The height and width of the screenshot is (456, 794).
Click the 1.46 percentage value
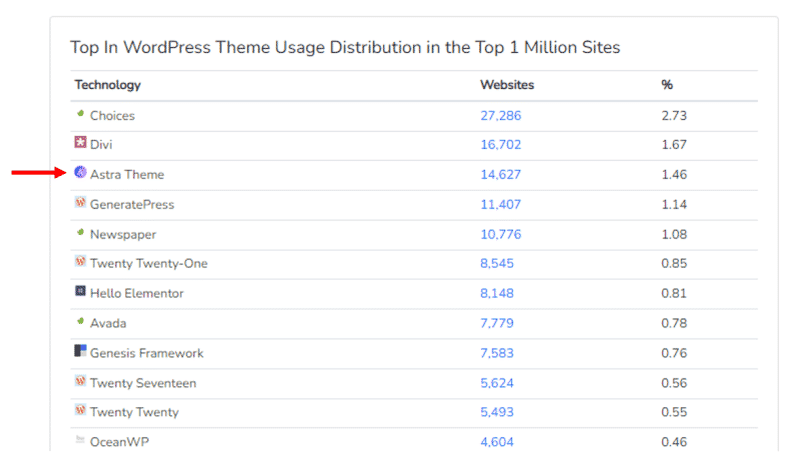[x=674, y=175]
